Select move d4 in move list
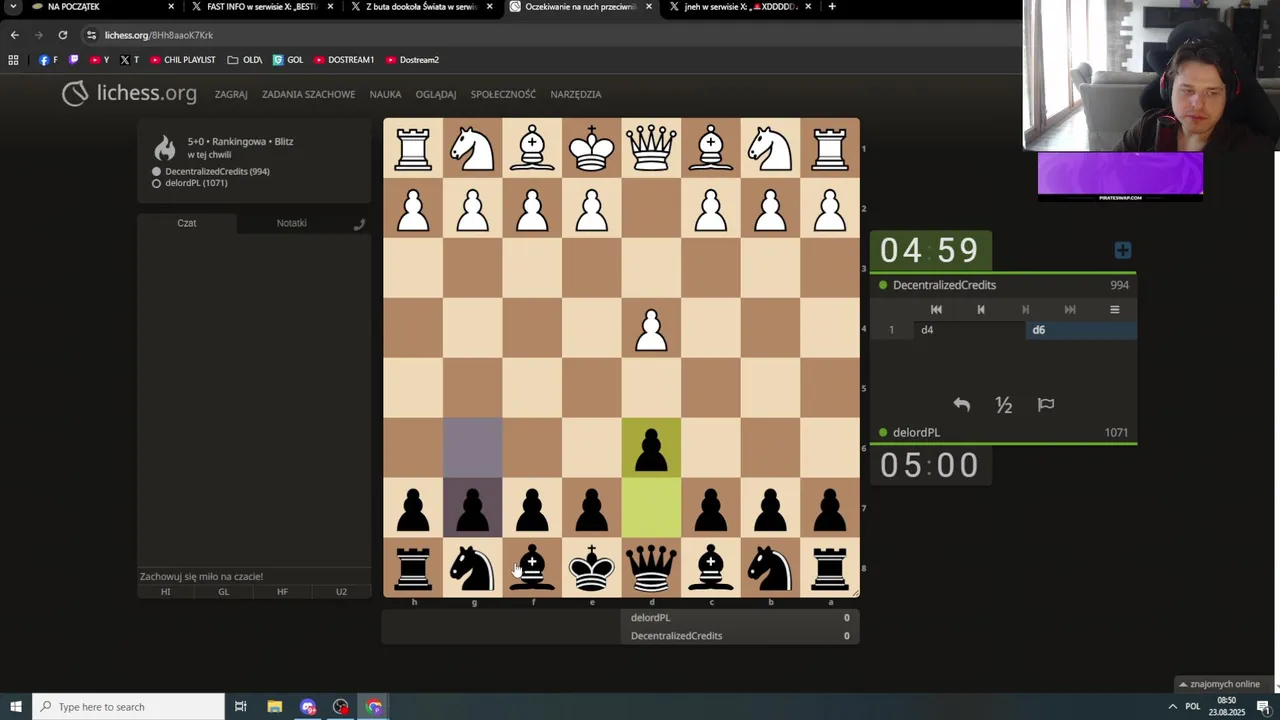 click(970, 330)
